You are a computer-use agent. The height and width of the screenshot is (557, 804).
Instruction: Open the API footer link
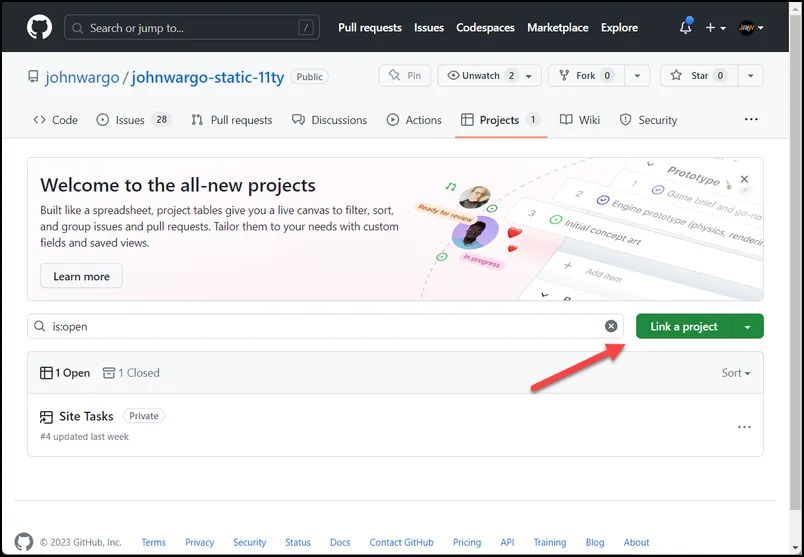(x=507, y=542)
